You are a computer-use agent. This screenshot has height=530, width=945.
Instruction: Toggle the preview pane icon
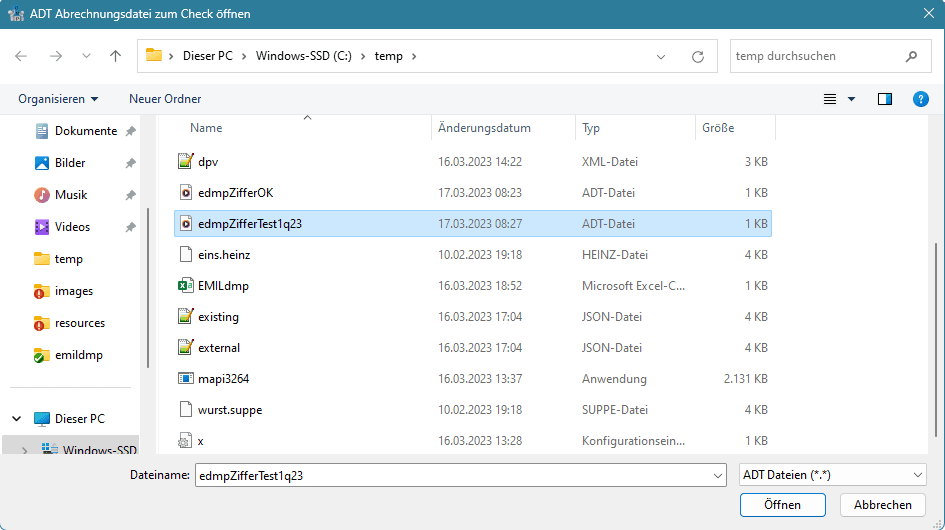(884, 99)
